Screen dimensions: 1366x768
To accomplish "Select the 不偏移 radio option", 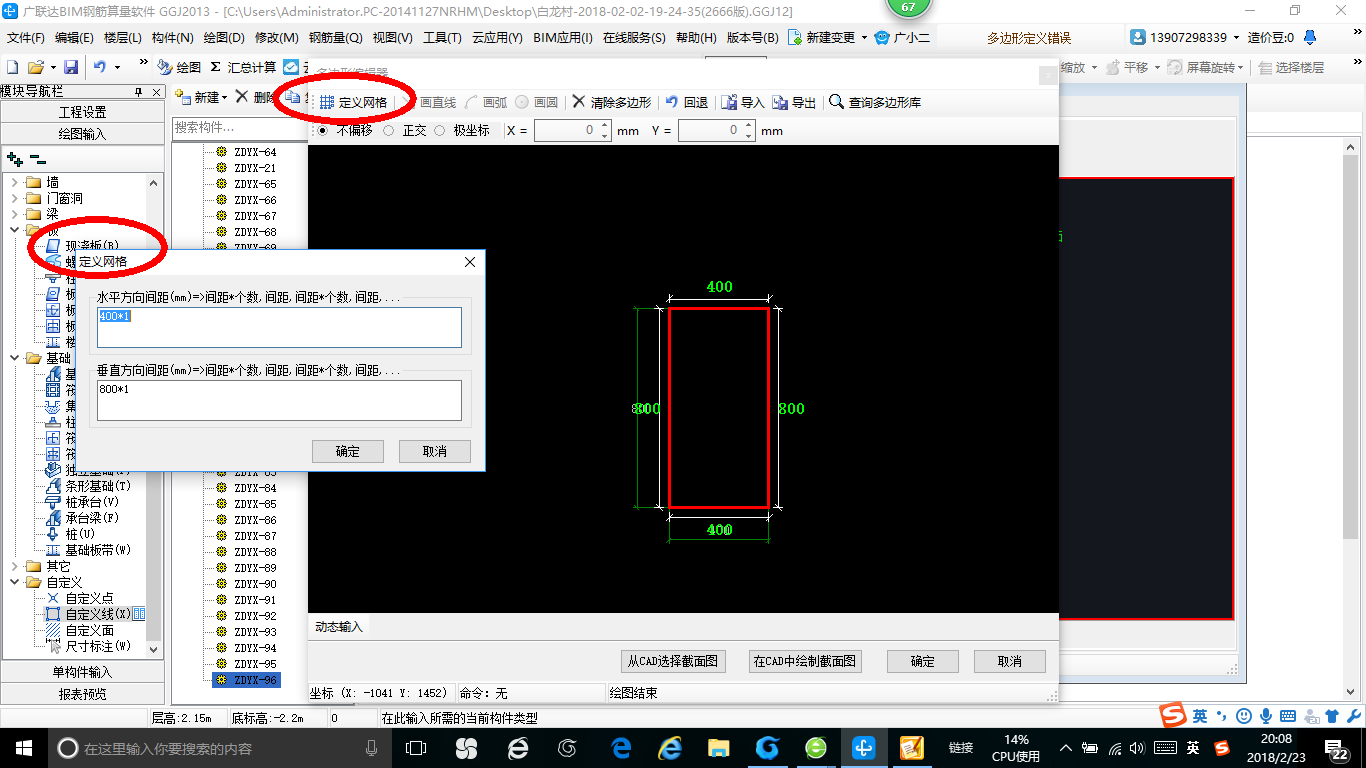I will [x=322, y=131].
